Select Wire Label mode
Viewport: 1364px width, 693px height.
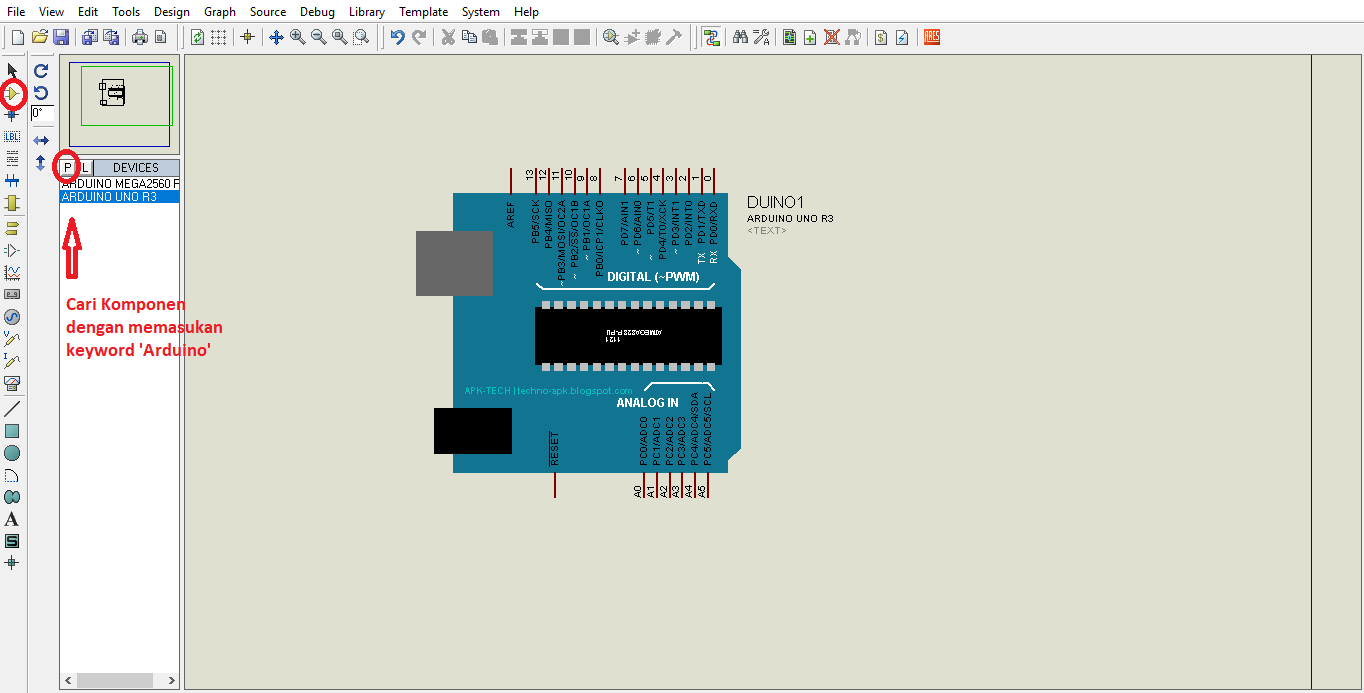12,137
